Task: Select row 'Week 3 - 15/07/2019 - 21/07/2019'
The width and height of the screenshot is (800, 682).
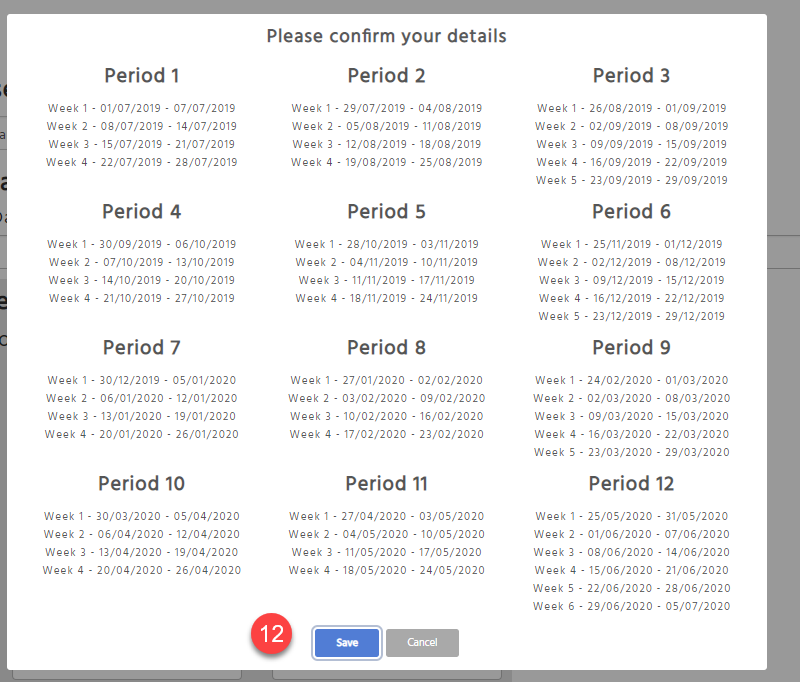Action: click(142, 144)
